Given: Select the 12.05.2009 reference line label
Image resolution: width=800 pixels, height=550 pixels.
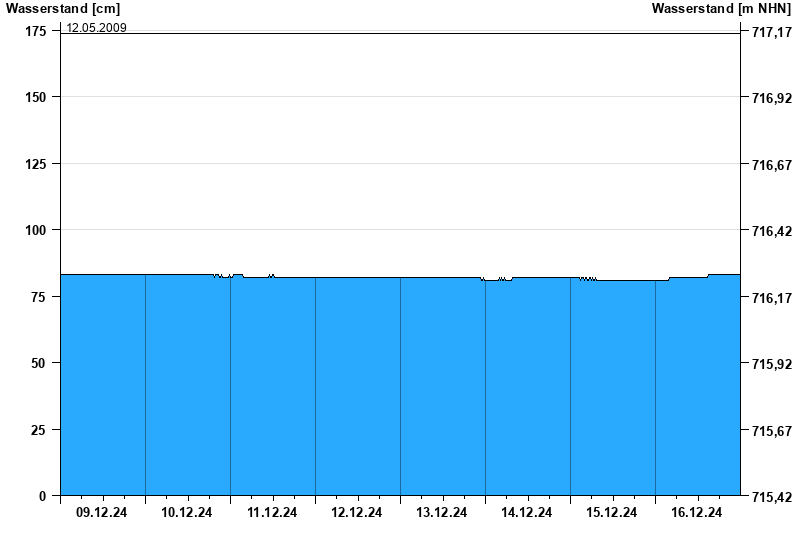Looking at the screenshot, I should [96, 28].
